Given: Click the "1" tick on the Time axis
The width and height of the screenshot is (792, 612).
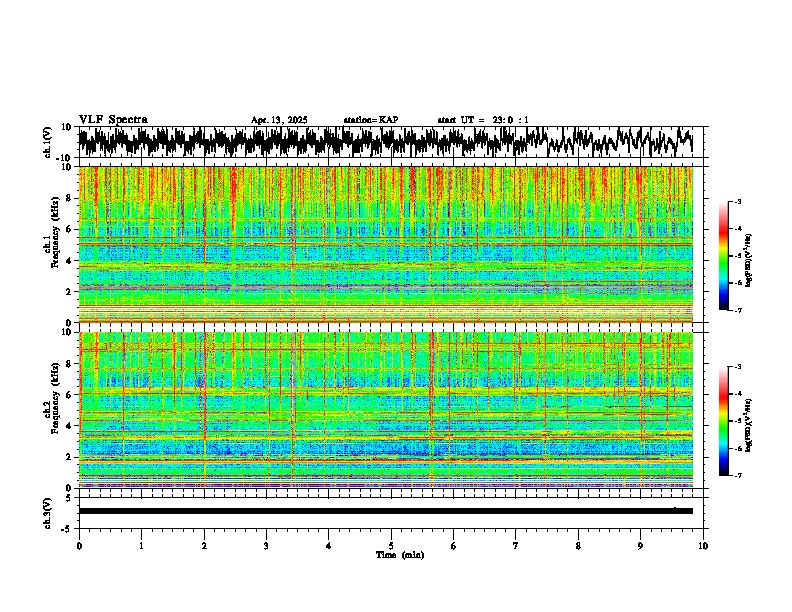Looking at the screenshot, I should coord(141,546).
